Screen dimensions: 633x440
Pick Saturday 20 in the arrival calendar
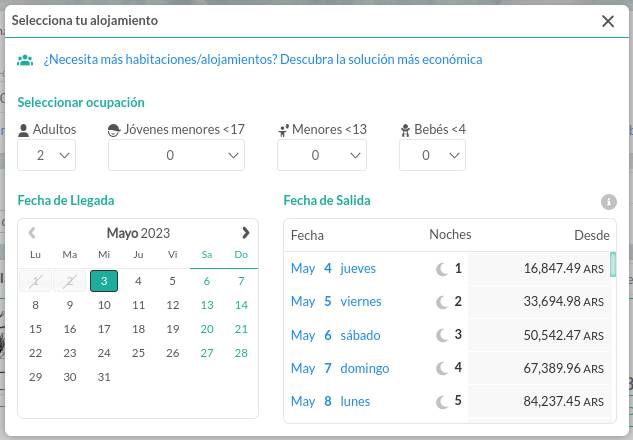point(207,329)
